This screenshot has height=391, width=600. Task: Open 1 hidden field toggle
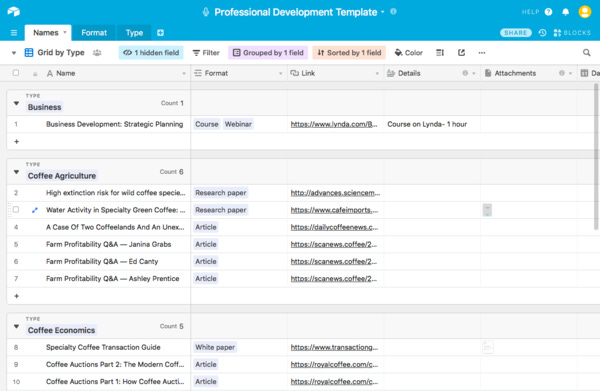[151, 53]
